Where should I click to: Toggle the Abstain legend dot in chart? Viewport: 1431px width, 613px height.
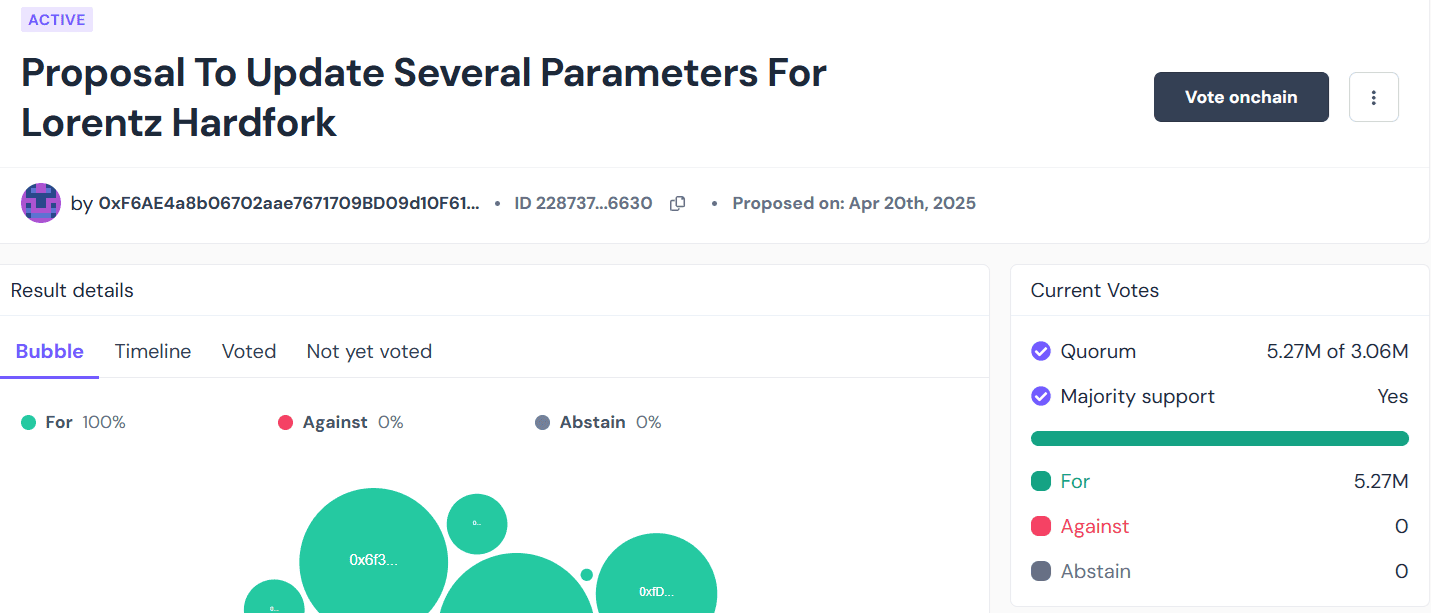(542, 423)
